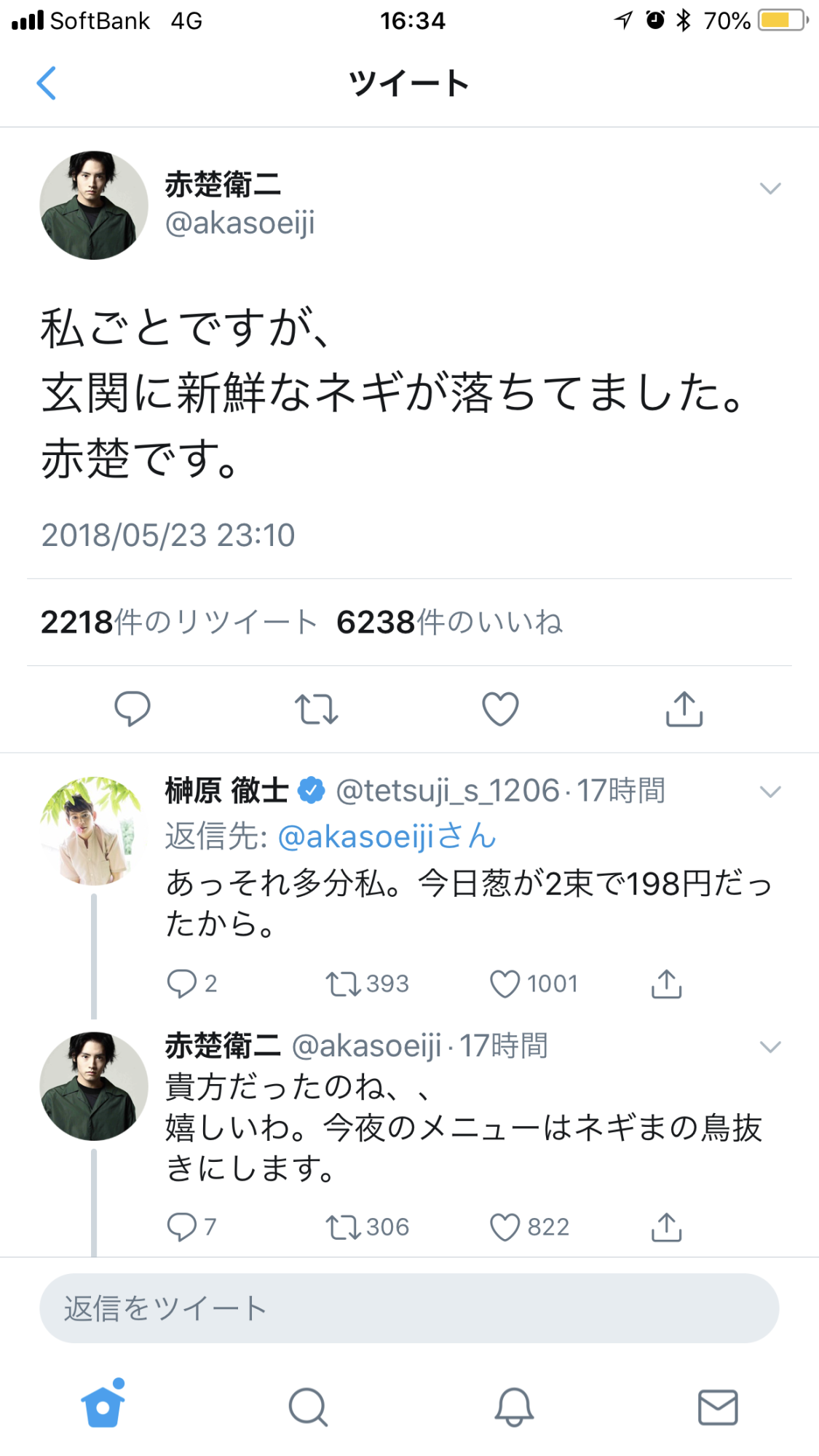
Task: Expand options chevron on 榊原 徹士's reply
Action: (770, 791)
